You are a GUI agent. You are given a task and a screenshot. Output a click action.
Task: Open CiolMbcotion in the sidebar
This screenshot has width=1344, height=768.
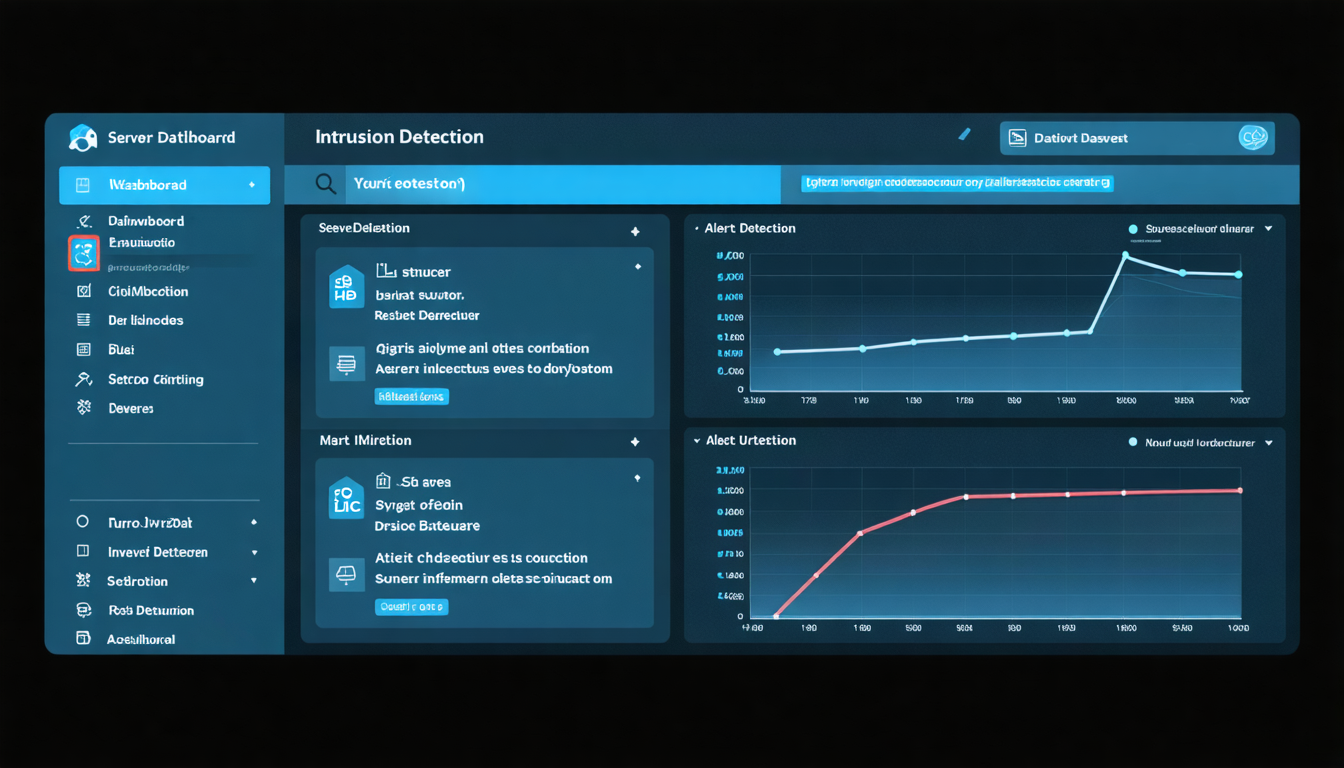coord(148,292)
